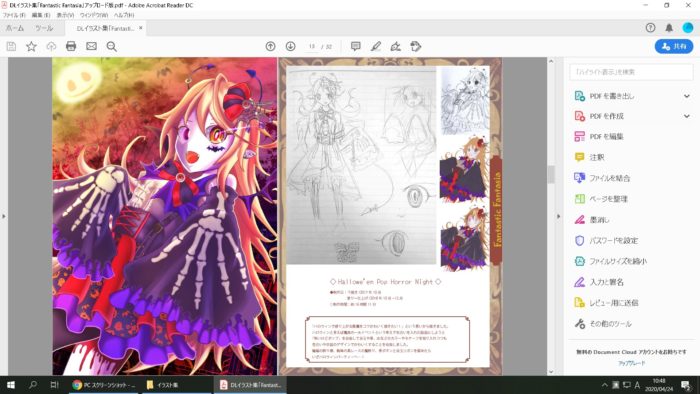This screenshot has width=700, height=394.
Task: Expand the PDF export options chevron
Action: [x=687, y=96]
